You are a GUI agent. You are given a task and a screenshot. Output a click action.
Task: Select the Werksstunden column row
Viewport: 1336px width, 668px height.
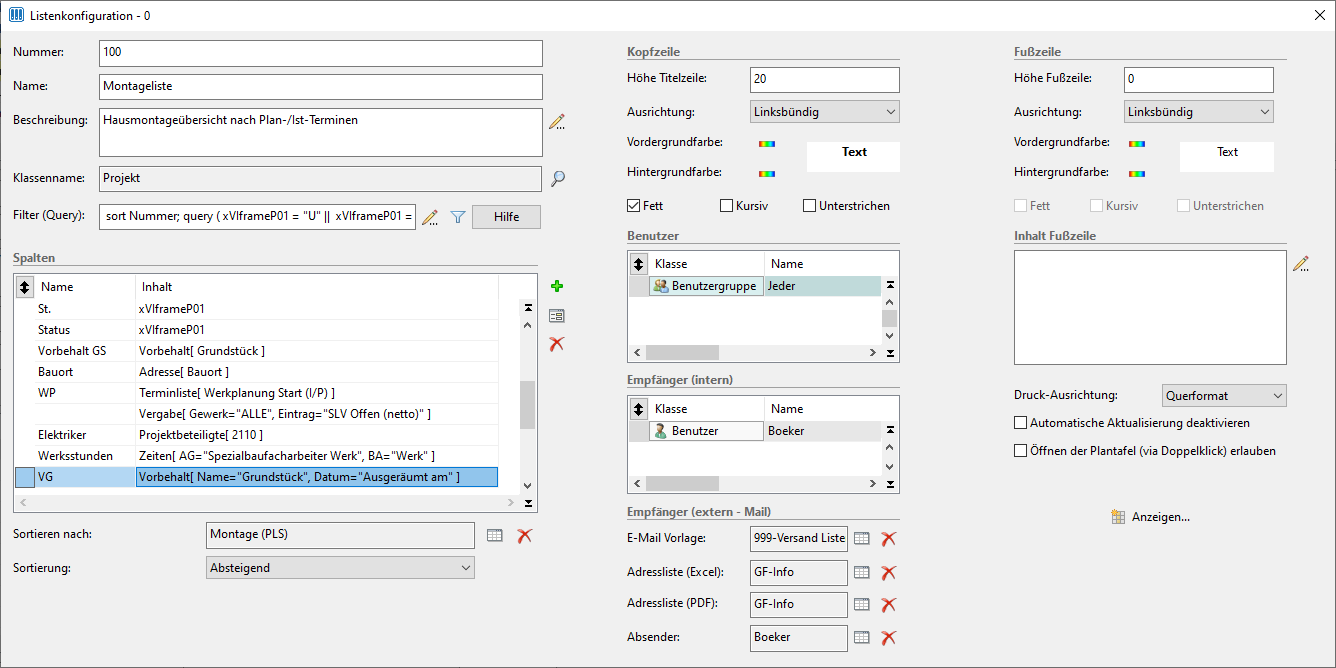tap(257, 456)
